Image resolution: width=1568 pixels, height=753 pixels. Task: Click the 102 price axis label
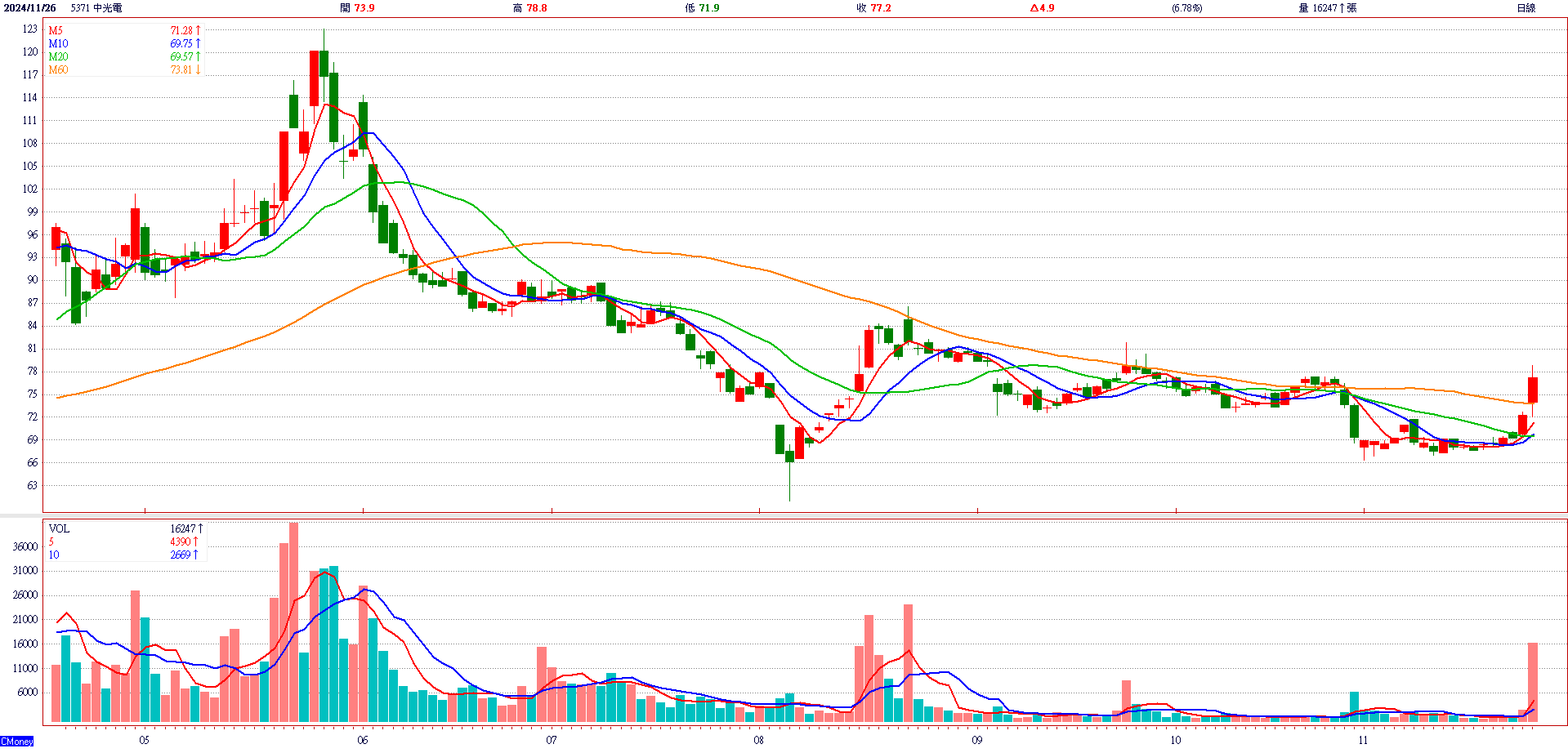(29, 189)
